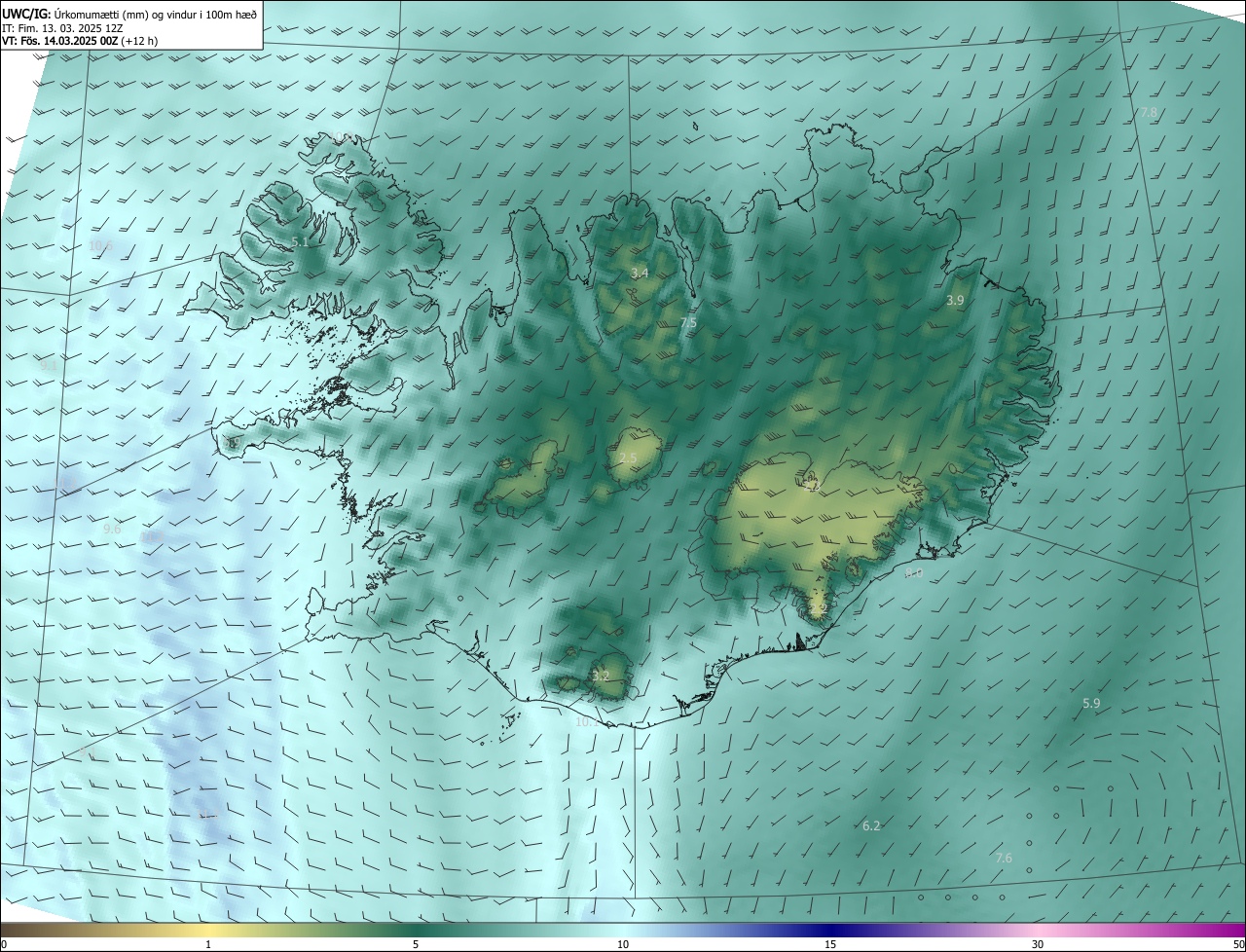Click the 10.1 value near the south coast

[x=587, y=722]
